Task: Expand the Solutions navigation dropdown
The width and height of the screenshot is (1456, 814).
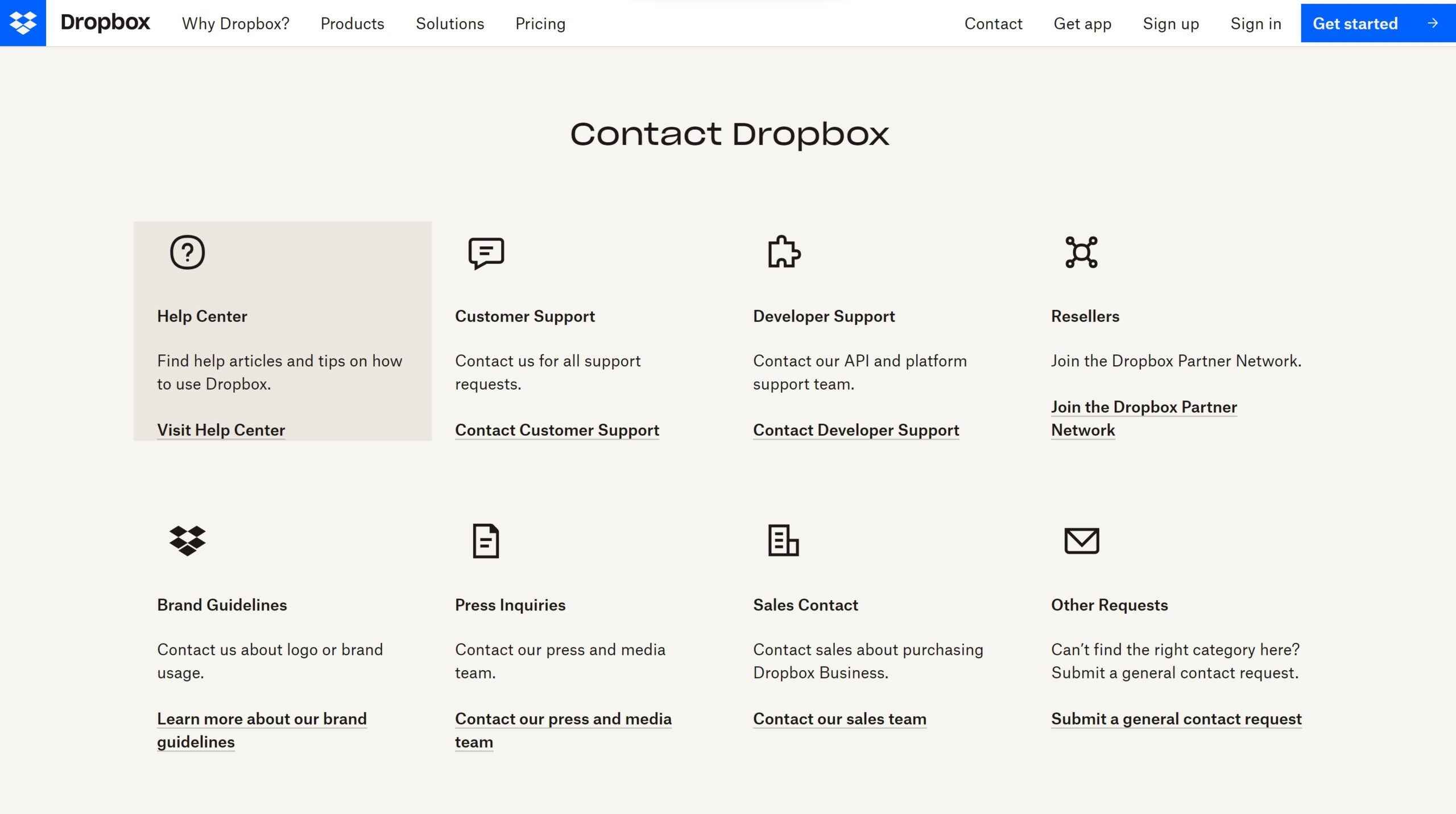Action: pos(450,22)
